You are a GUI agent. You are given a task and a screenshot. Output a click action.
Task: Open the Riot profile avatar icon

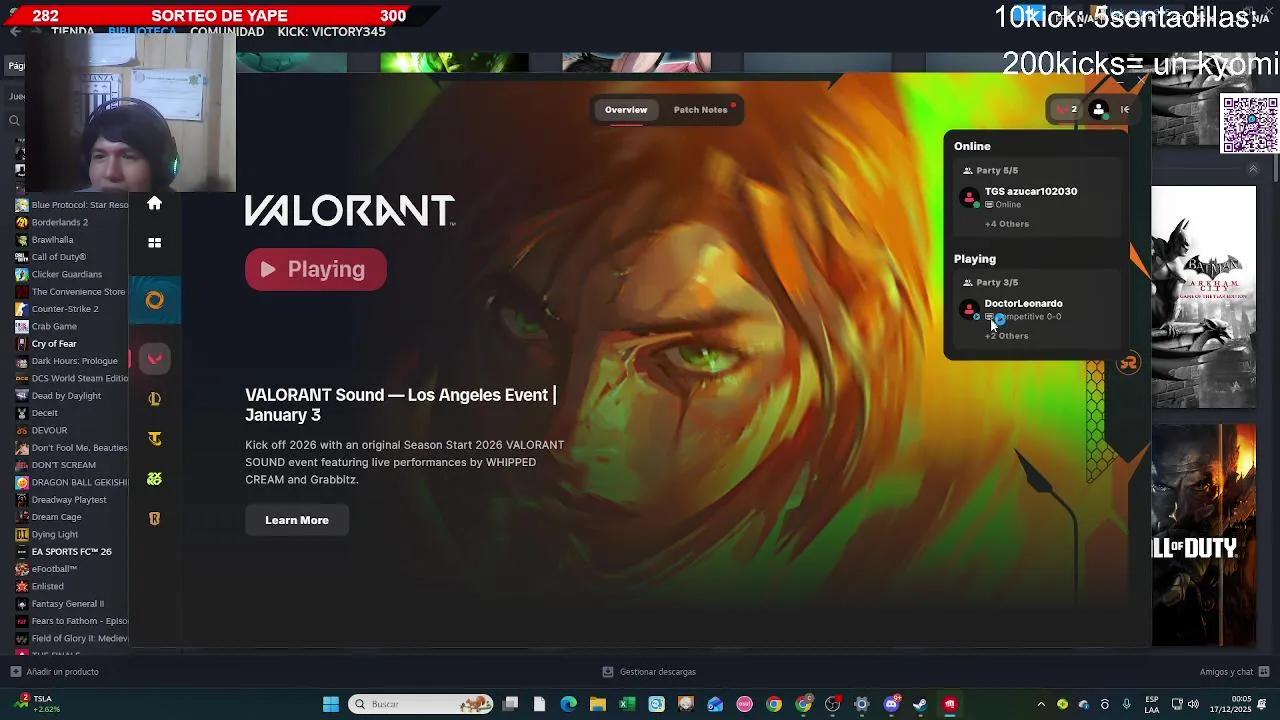1099,110
